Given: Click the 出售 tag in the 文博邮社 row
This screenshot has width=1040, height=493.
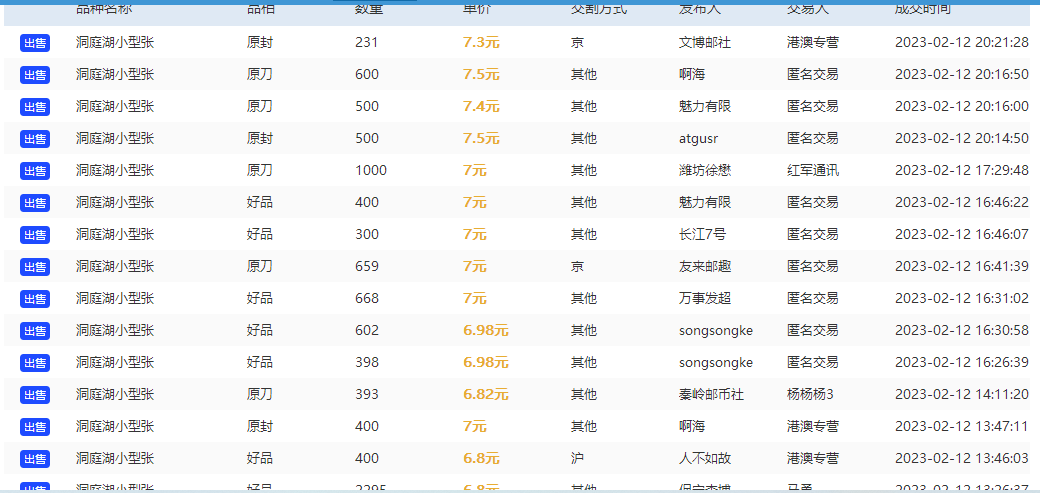Looking at the screenshot, I should coord(35,43).
